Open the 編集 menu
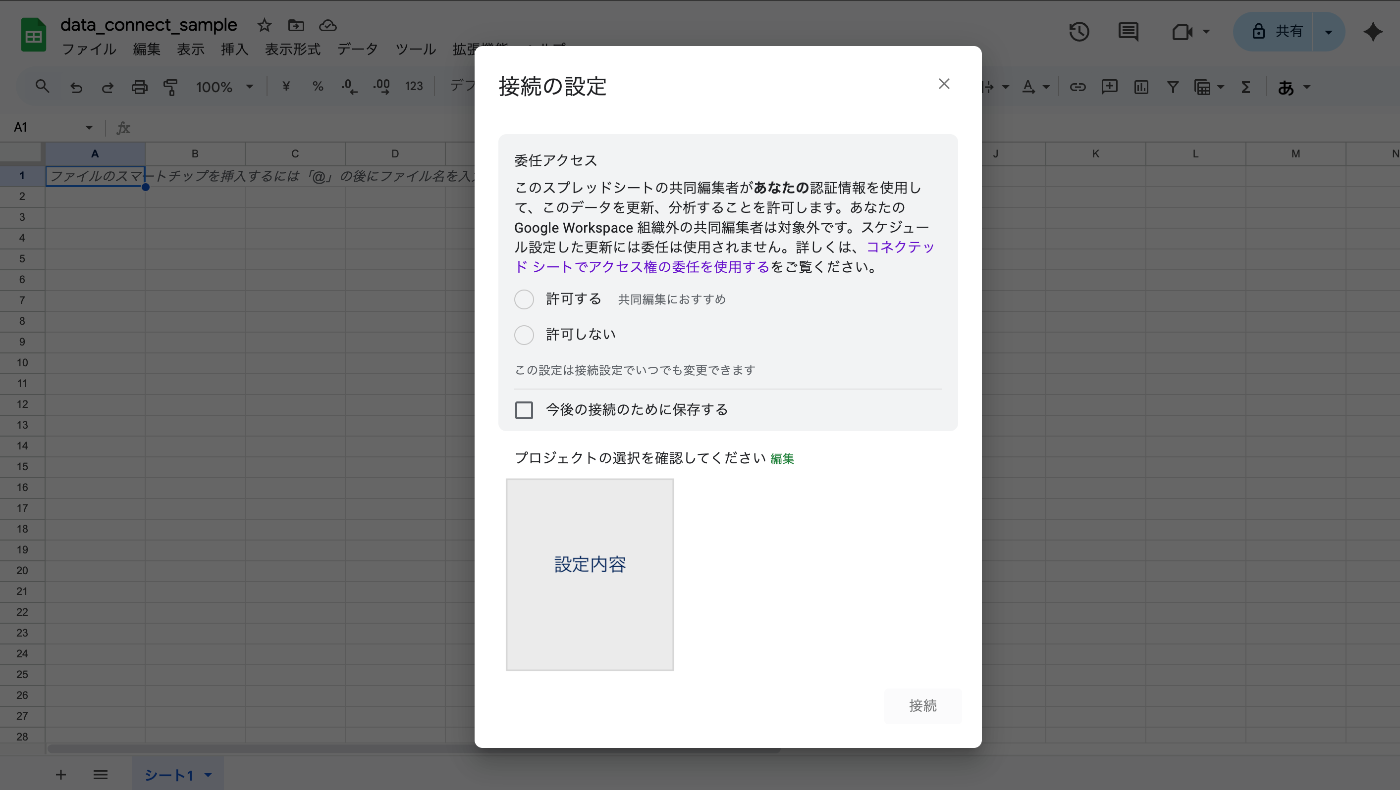Image resolution: width=1400 pixels, height=790 pixels. pos(146,49)
